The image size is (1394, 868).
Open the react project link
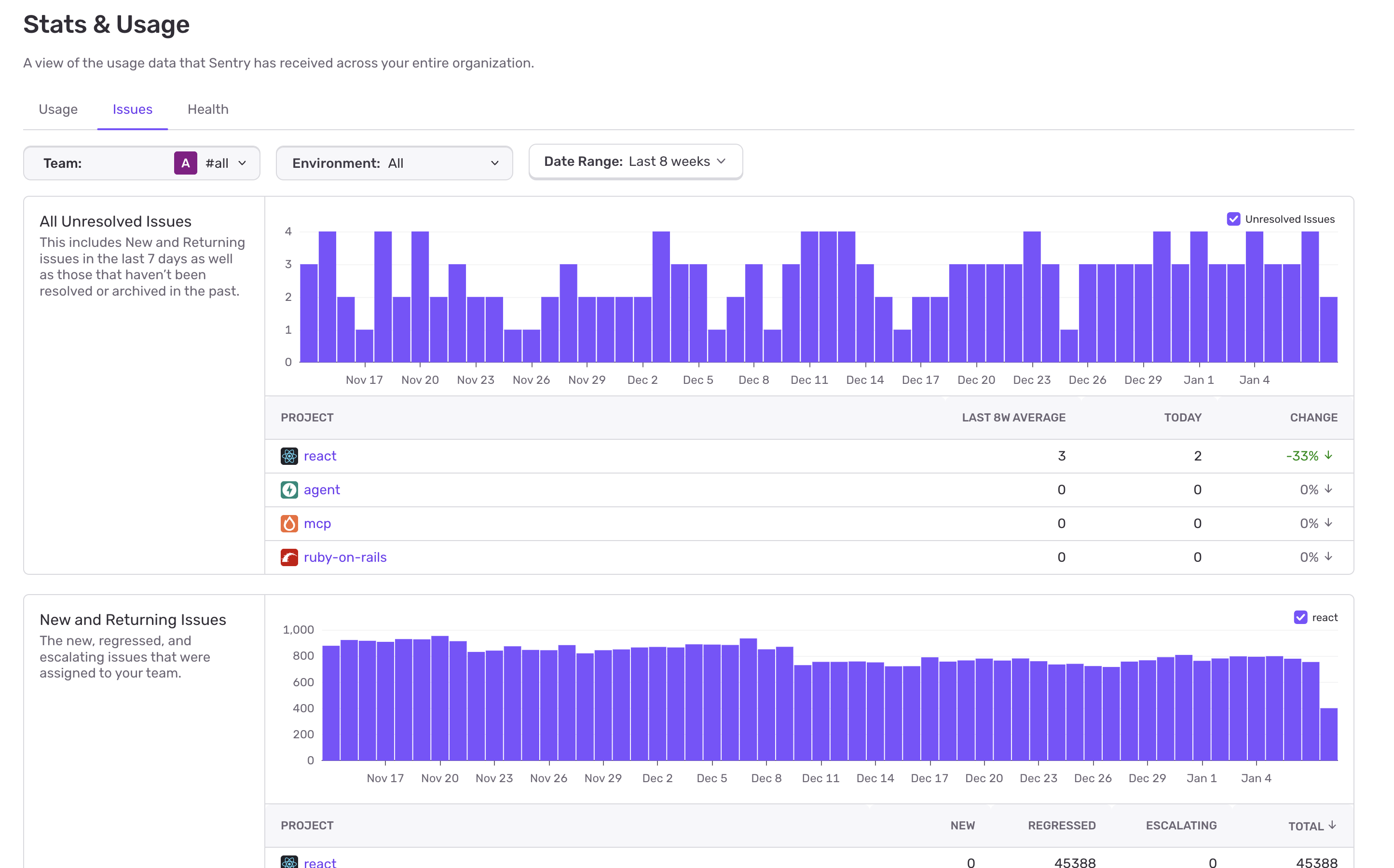[320, 455]
